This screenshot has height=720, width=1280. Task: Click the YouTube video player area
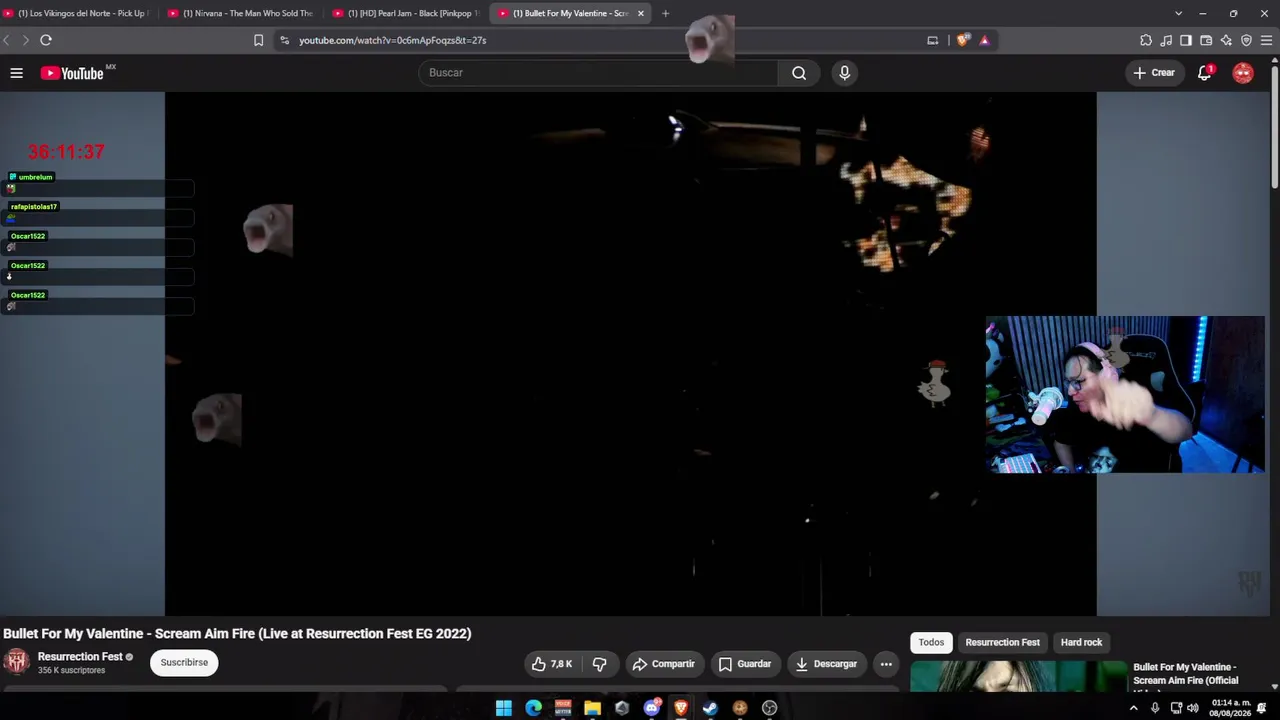tap(630, 354)
